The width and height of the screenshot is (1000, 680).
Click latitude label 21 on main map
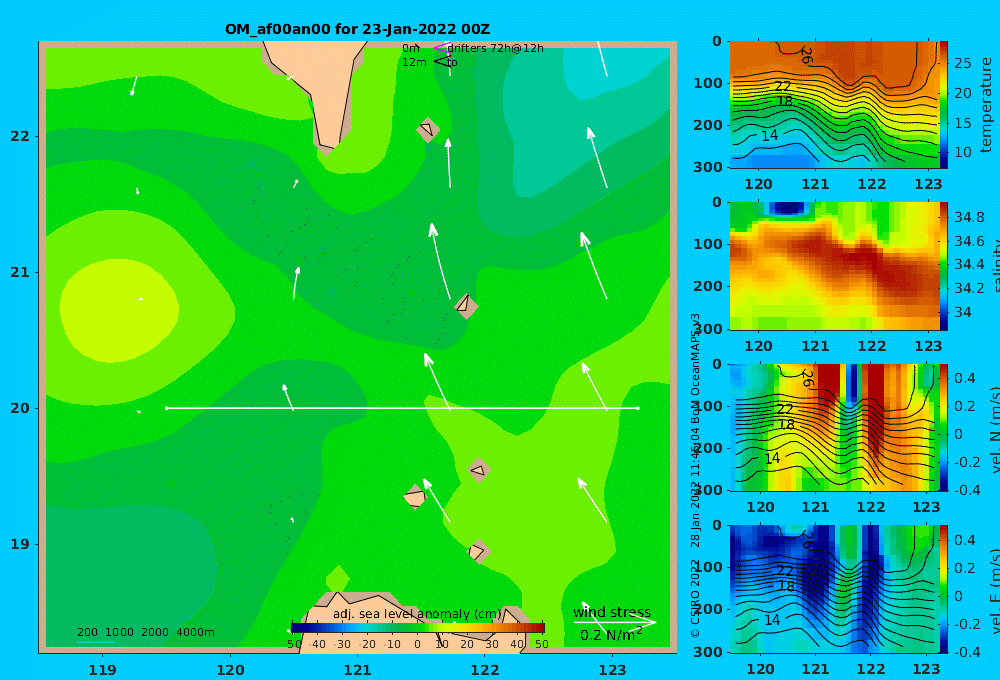[20, 272]
